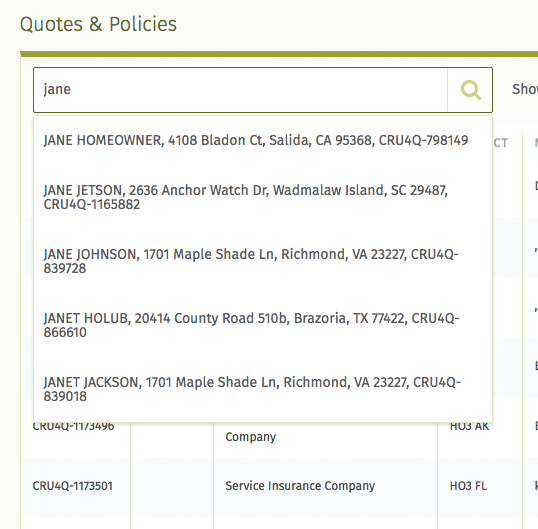Select JANET HOLUB Brazoria TX suggestion
Viewport: 538px width, 529px height.
click(263, 325)
